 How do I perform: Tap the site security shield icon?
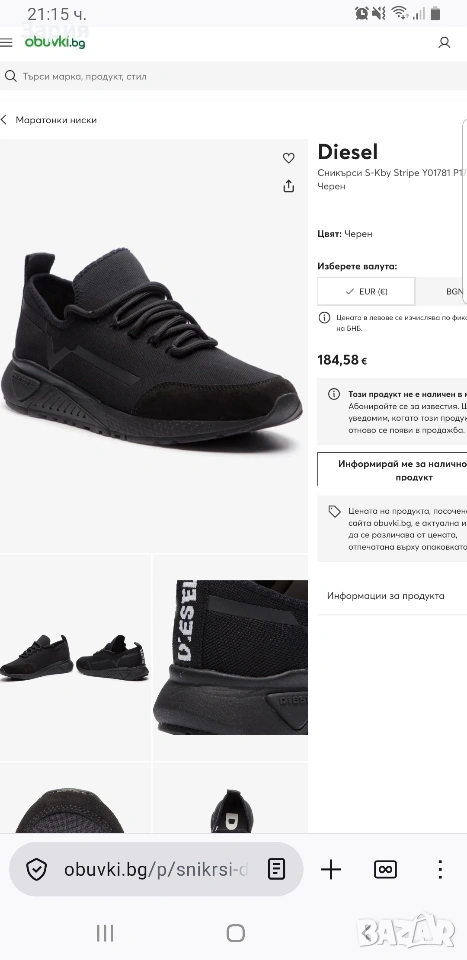click(x=37, y=869)
